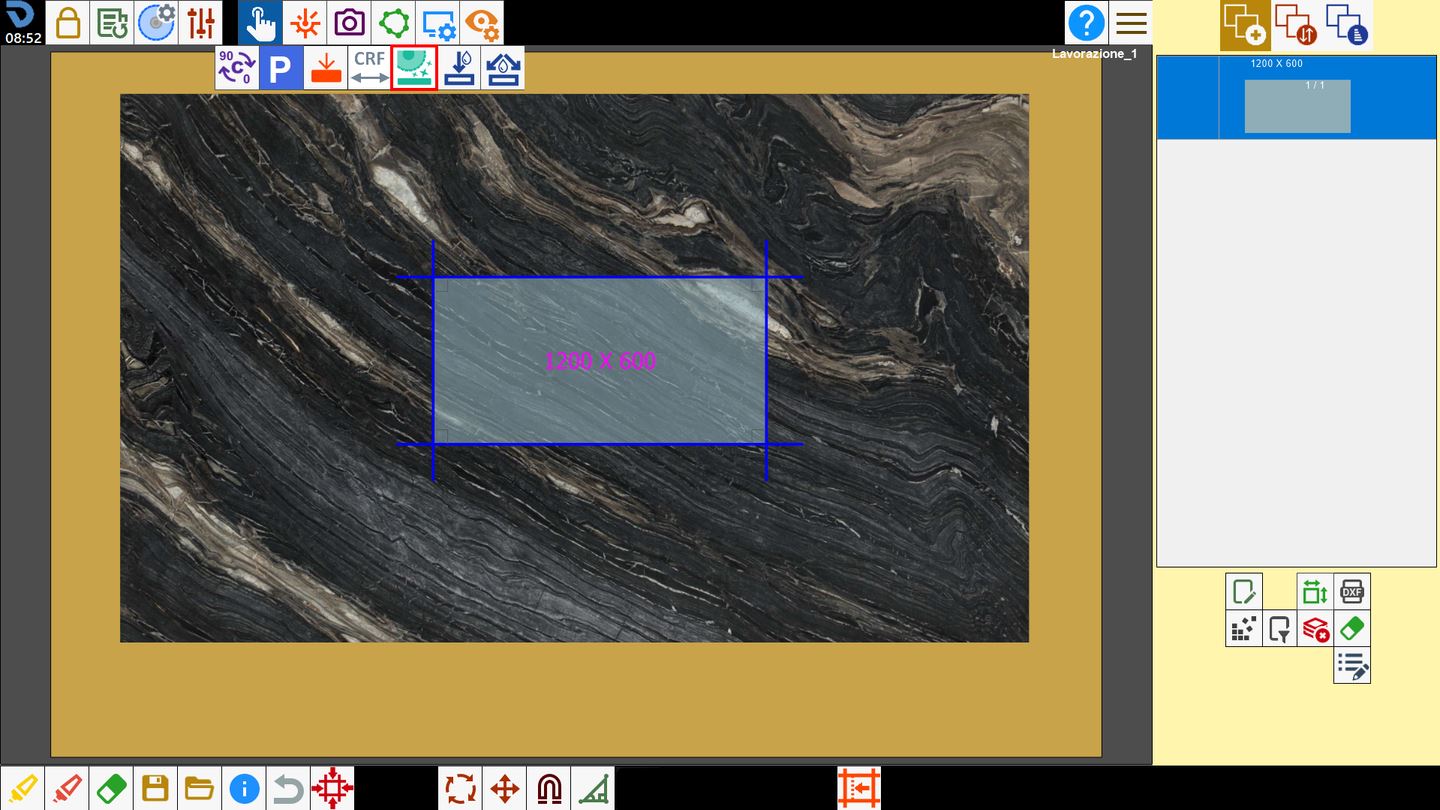This screenshot has height=810, width=1440.
Task: Open the blue monitor settings icon
Action: [x=437, y=22]
